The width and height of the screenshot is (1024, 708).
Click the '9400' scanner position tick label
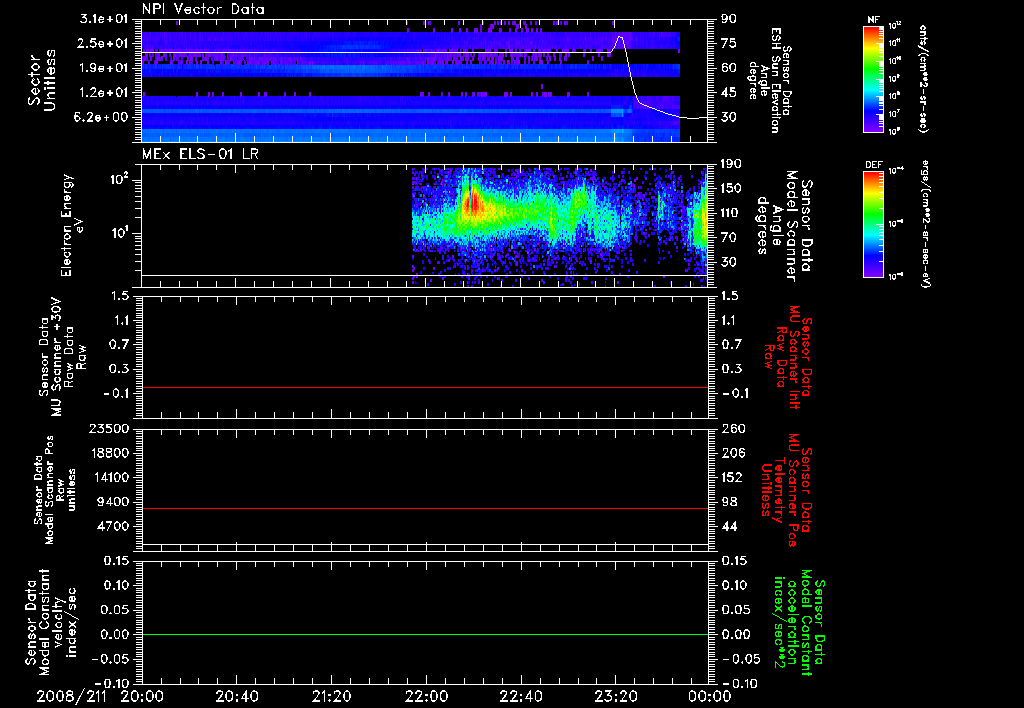112,502
